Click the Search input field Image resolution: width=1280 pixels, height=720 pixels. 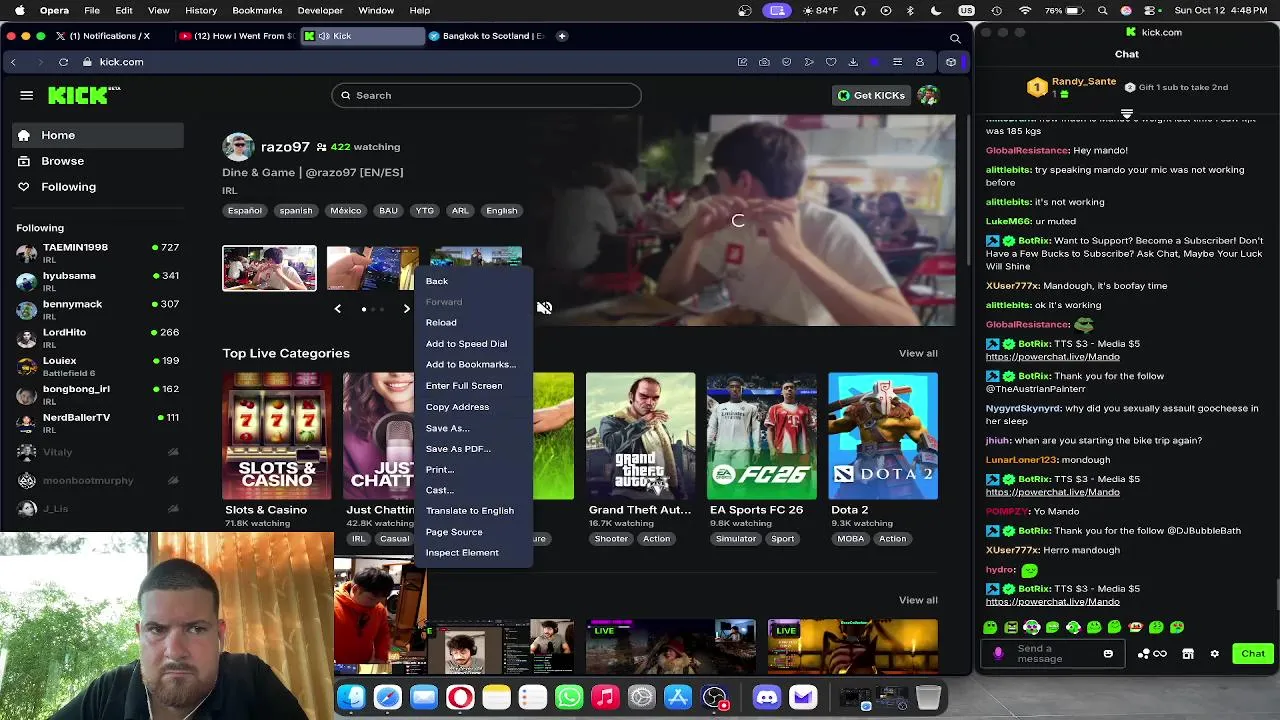pyautogui.click(x=486, y=95)
